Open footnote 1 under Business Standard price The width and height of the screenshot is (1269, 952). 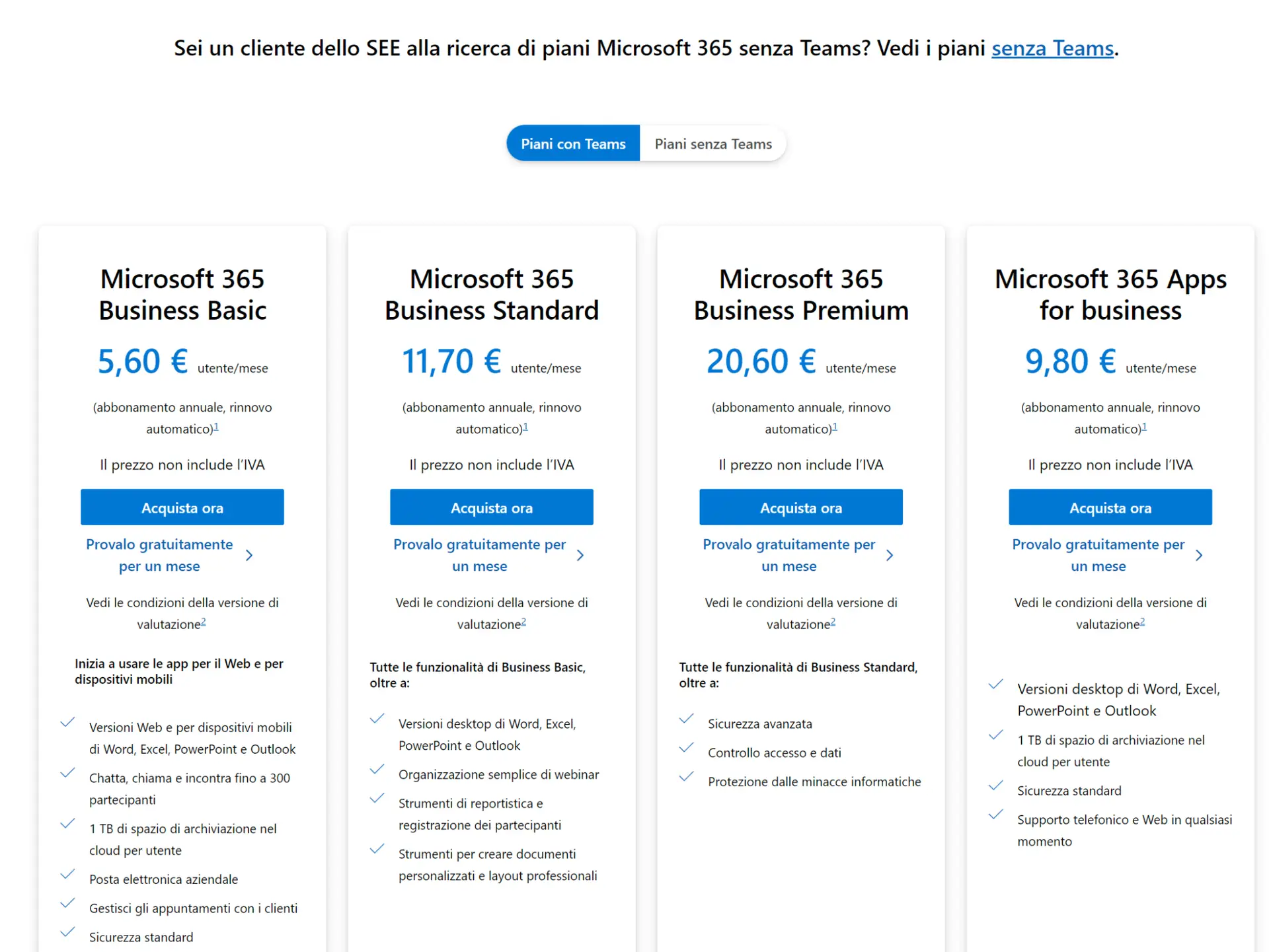[525, 427]
